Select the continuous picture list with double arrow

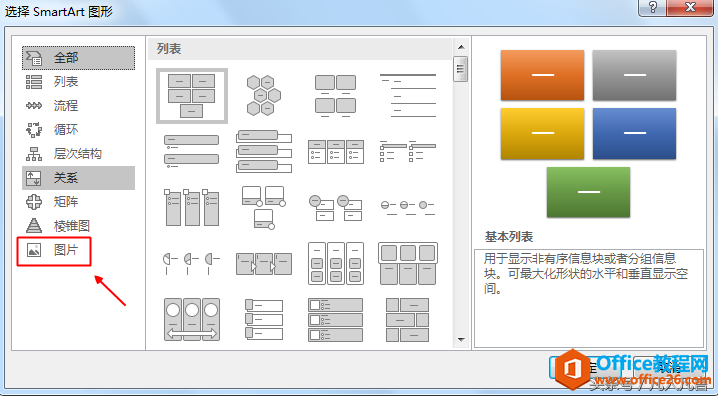[192, 319]
